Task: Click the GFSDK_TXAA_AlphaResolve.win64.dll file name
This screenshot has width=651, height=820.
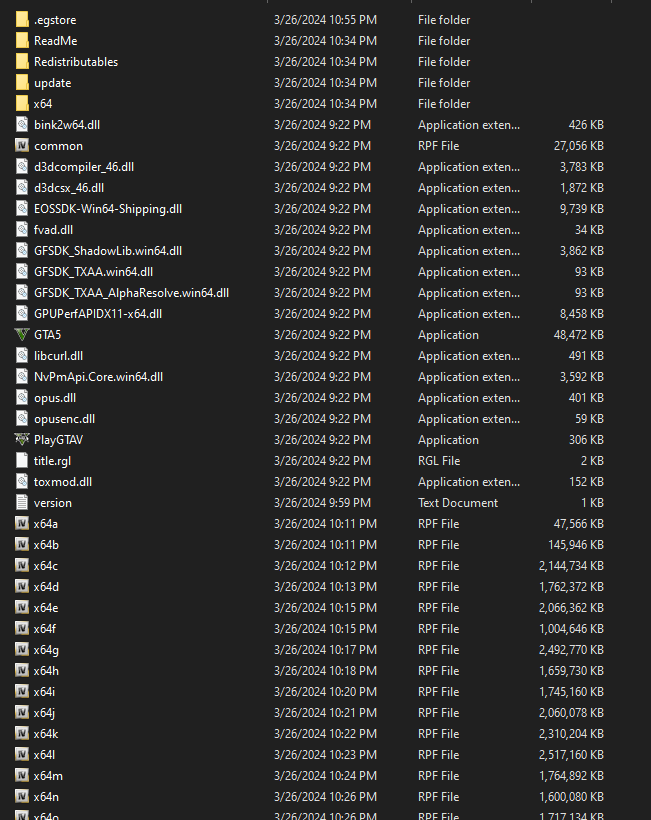Action: click(131, 293)
